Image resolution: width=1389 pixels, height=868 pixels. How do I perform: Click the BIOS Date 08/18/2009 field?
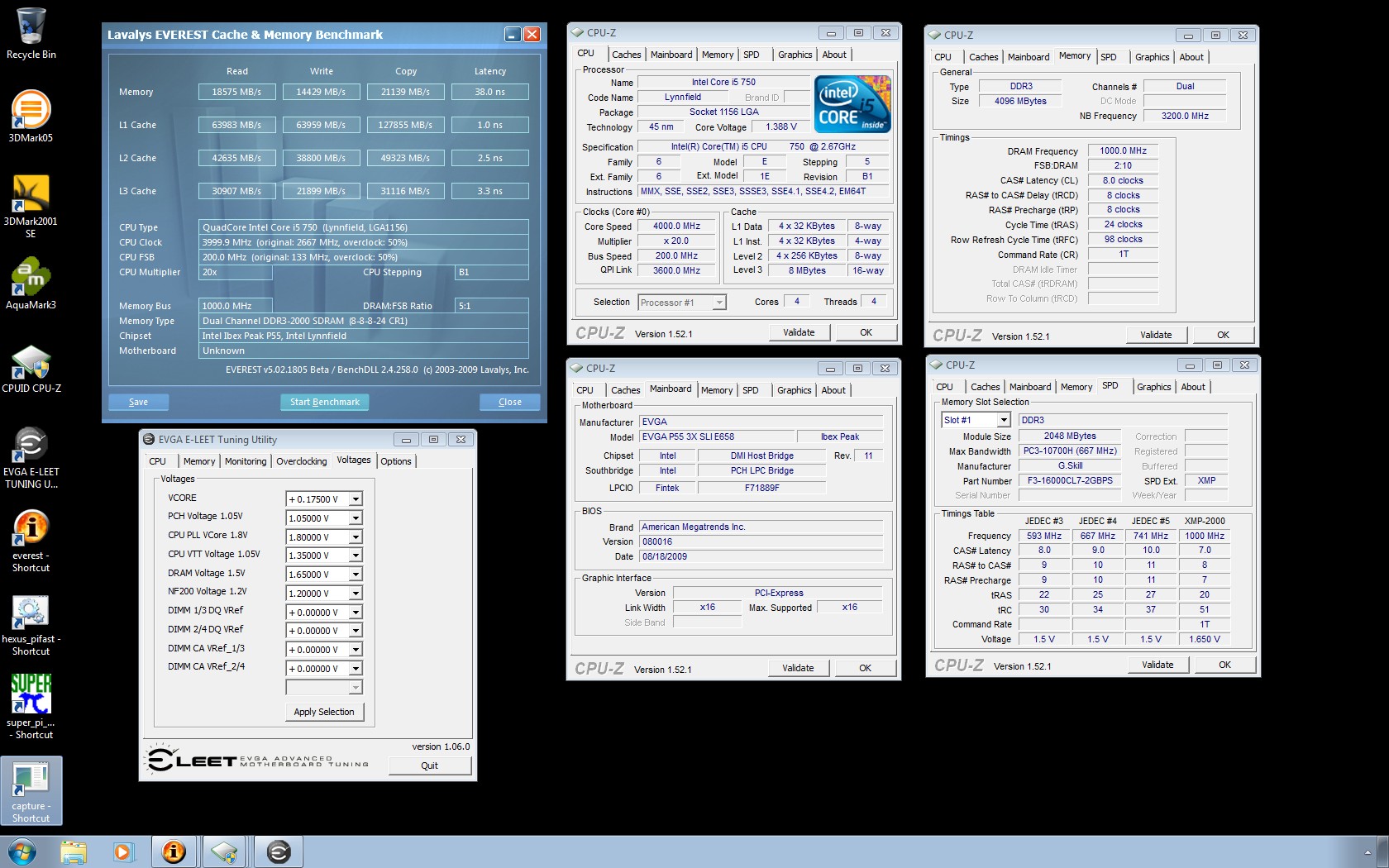(x=761, y=556)
